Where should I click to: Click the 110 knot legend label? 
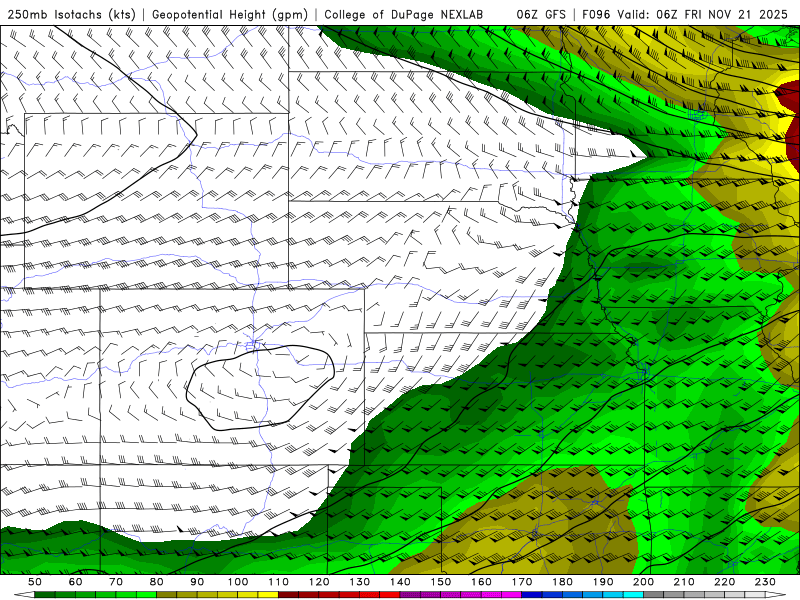coord(279,582)
